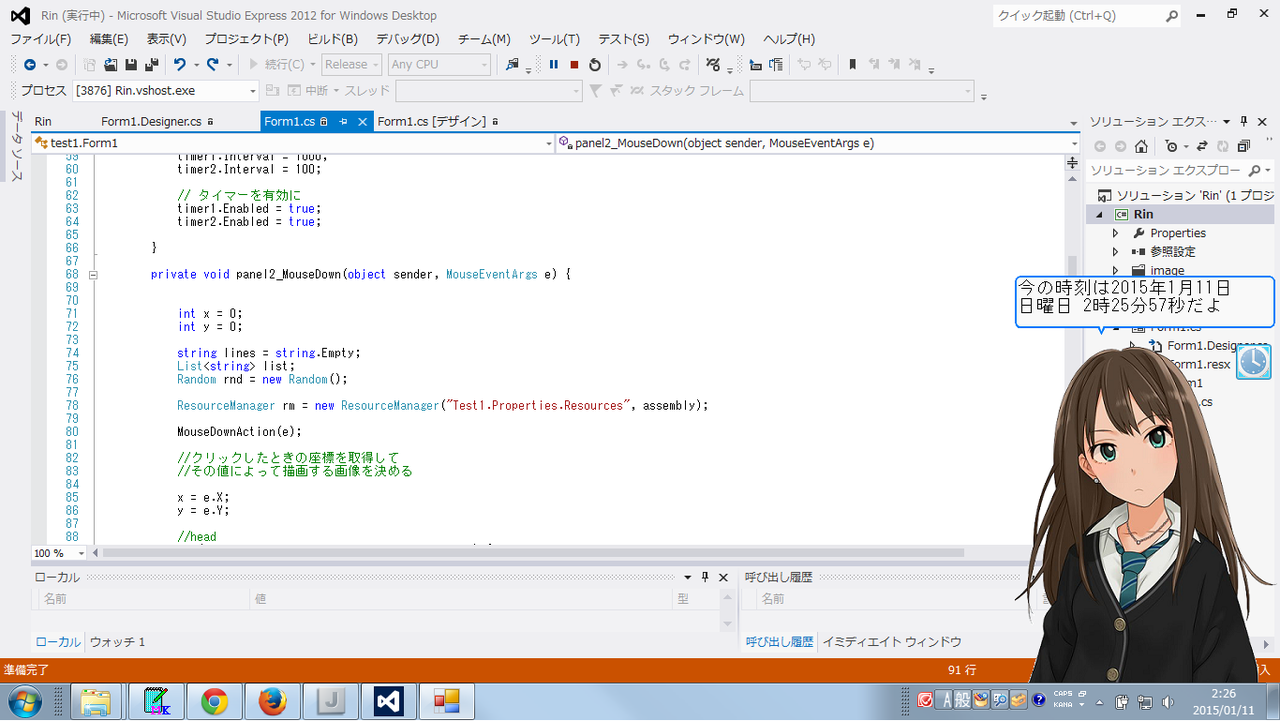The width and height of the screenshot is (1280, 721).
Task: Click the search magnifier in Solution Explorer
Action: click(1254, 171)
